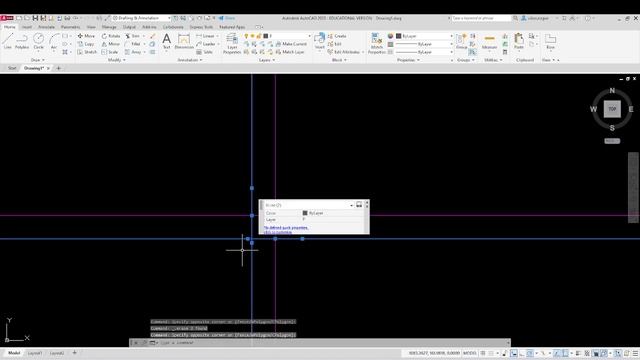Expand the Modify panel

116,60
